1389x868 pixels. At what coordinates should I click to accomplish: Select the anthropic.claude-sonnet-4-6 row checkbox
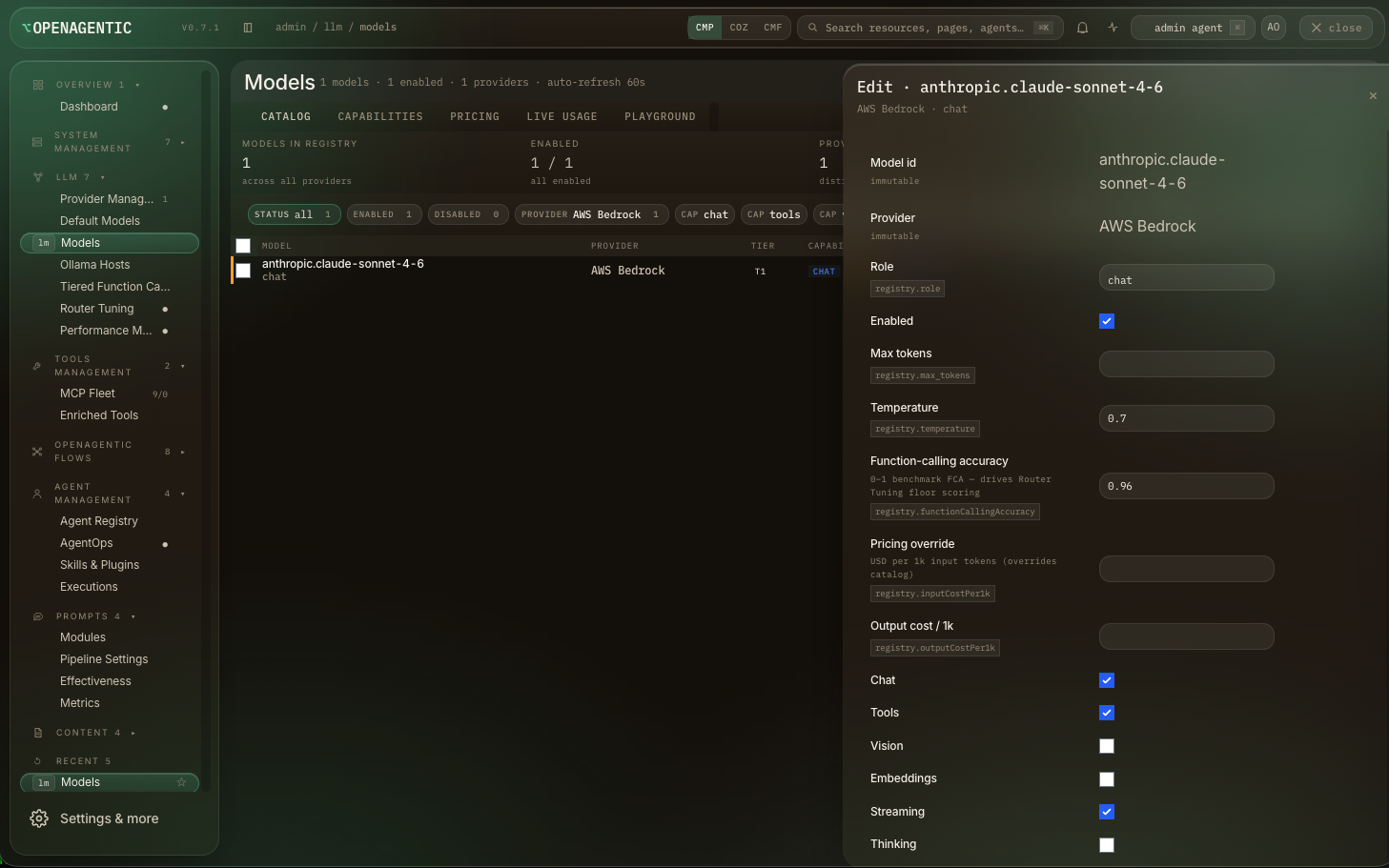click(x=243, y=271)
